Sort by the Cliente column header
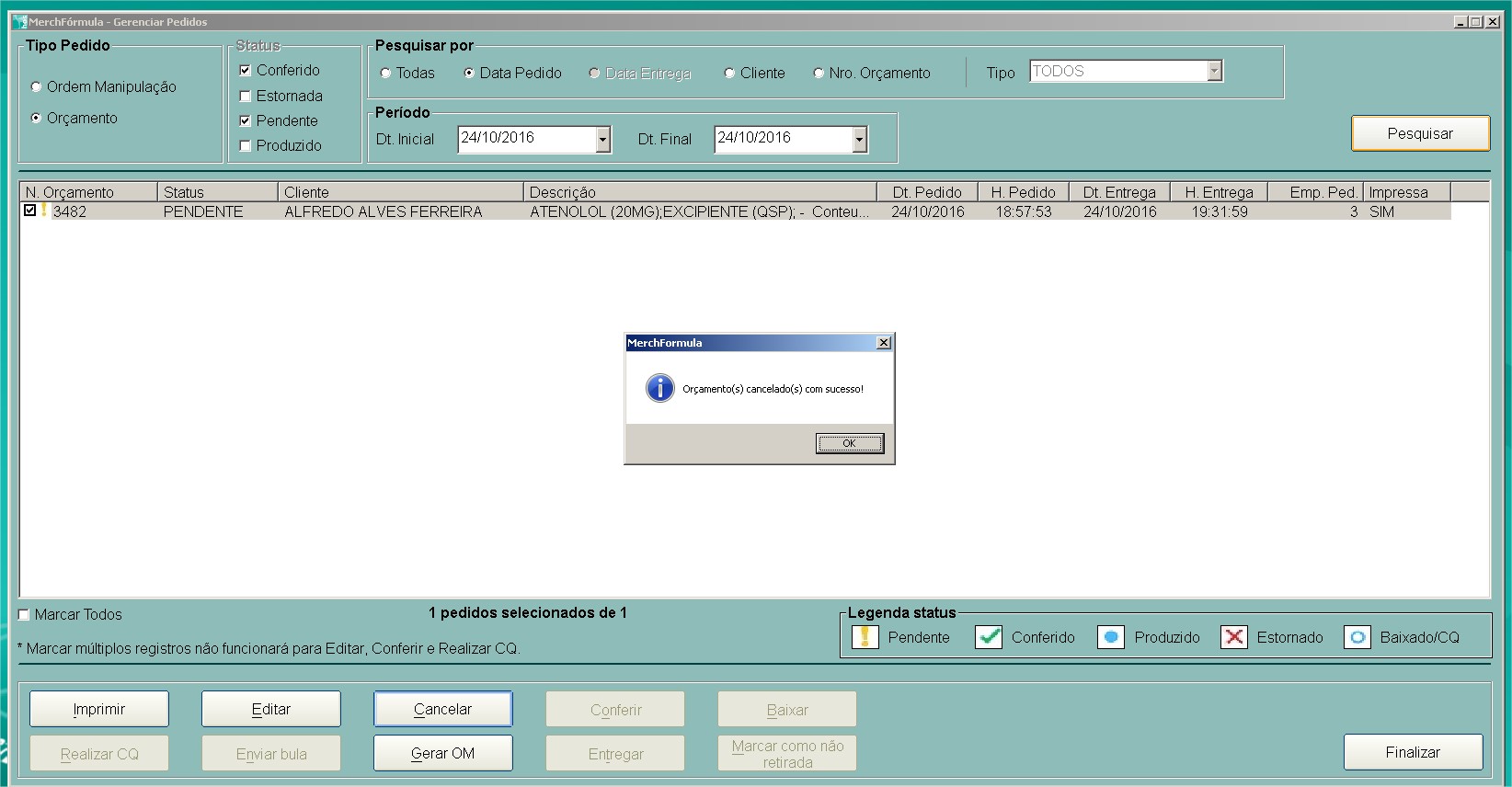Screen dimensions: 1512x787 pyautogui.click(x=399, y=192)
